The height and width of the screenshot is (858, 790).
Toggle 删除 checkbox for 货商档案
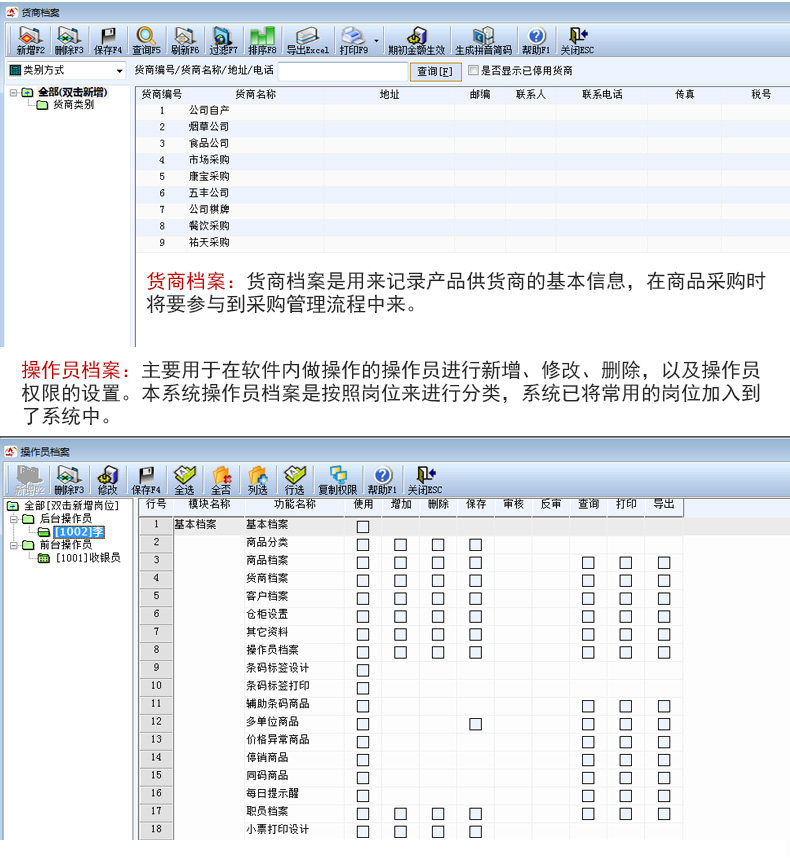coord(438,581)
